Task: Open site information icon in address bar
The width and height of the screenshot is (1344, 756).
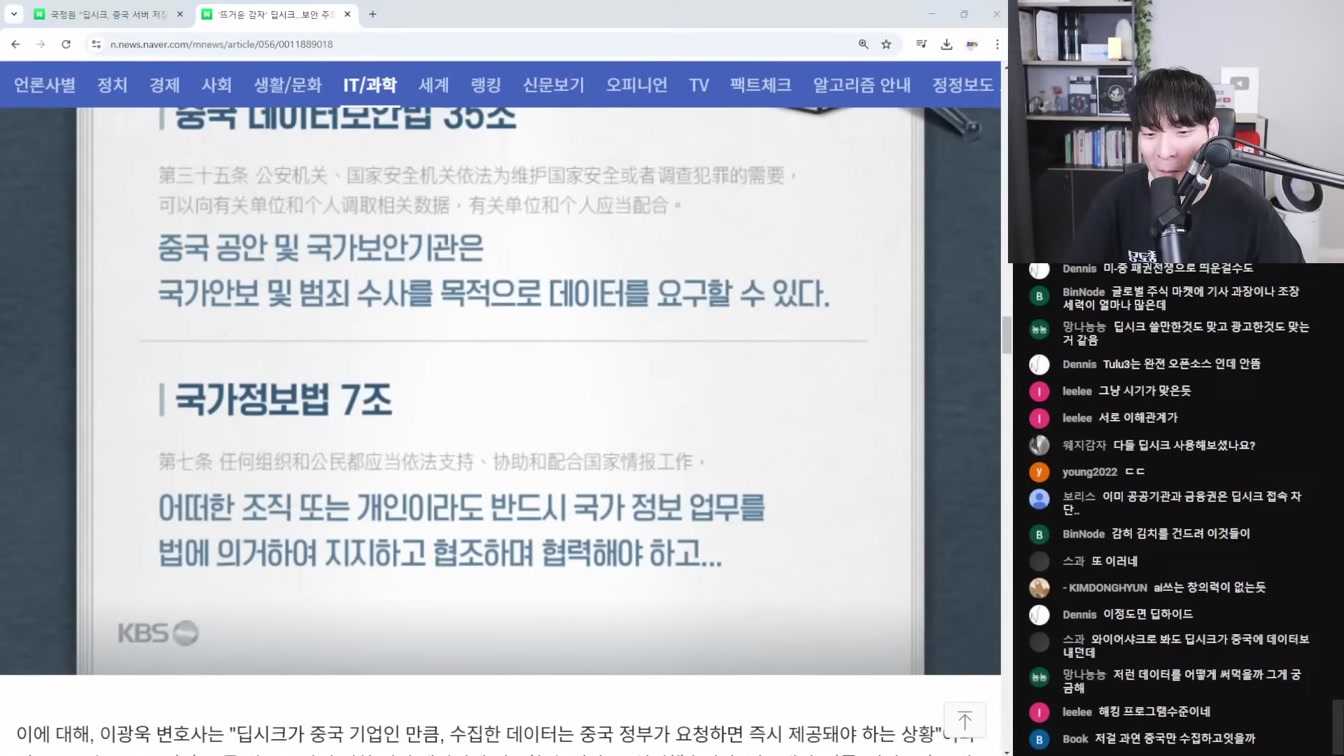Action: tap(97, 44)
